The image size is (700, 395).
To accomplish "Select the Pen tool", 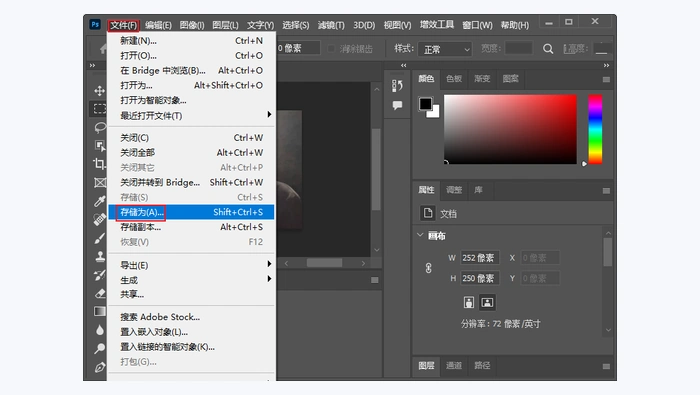I will pyautogui.click(x=100, y=367).
